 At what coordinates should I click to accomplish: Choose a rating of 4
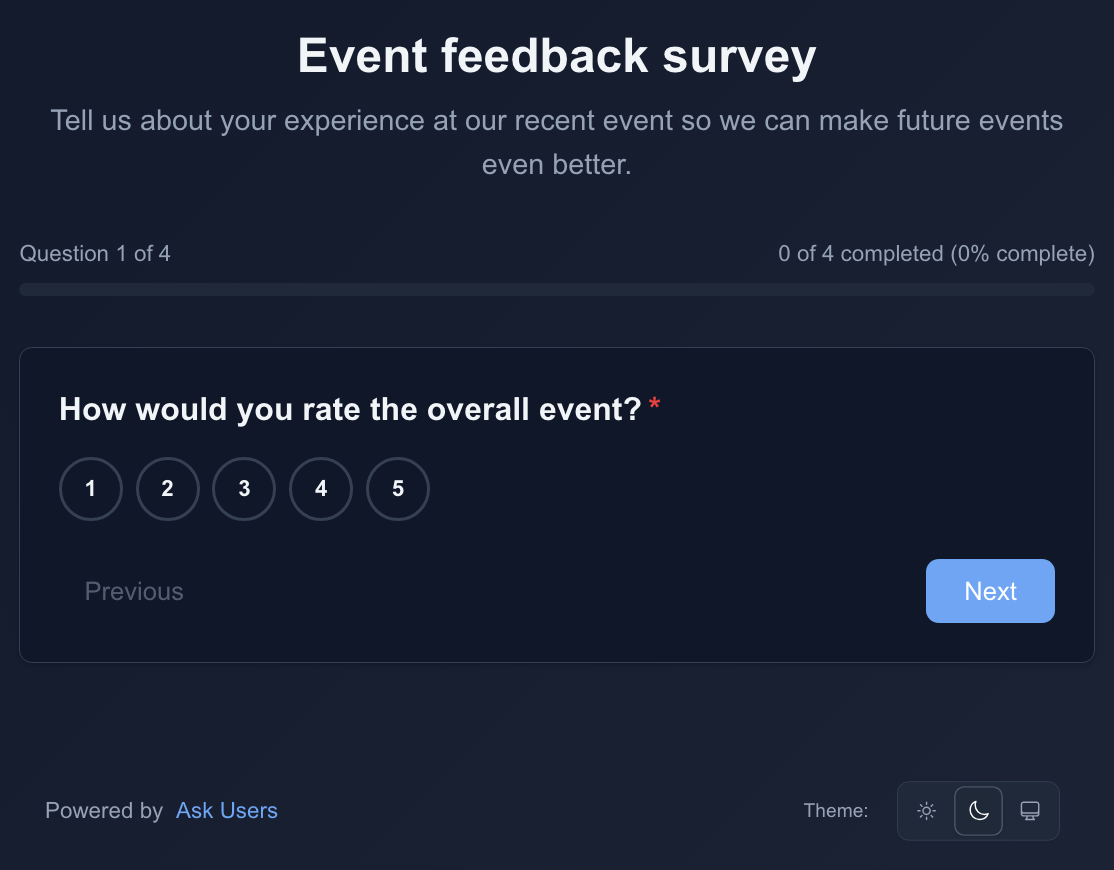321,489
